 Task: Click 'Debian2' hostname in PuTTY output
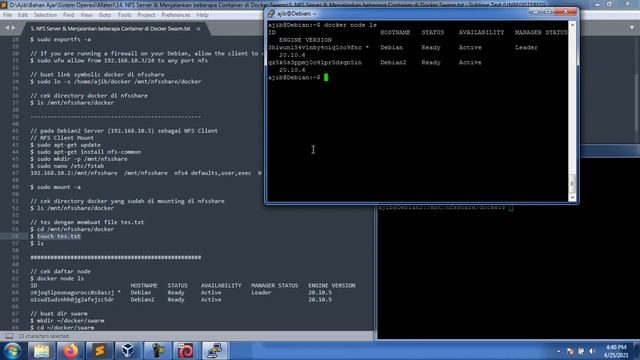point(393,62)
